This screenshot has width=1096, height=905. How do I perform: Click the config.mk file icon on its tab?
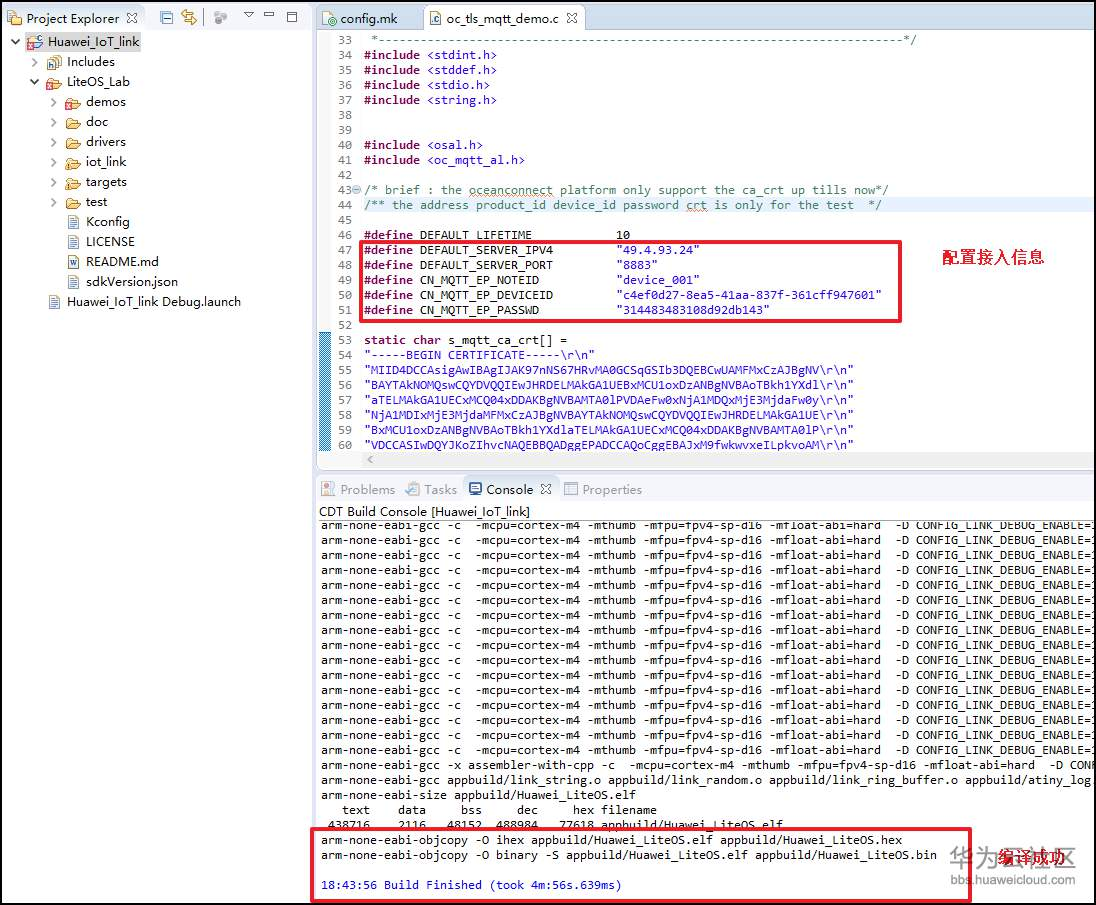click(328, 17)
